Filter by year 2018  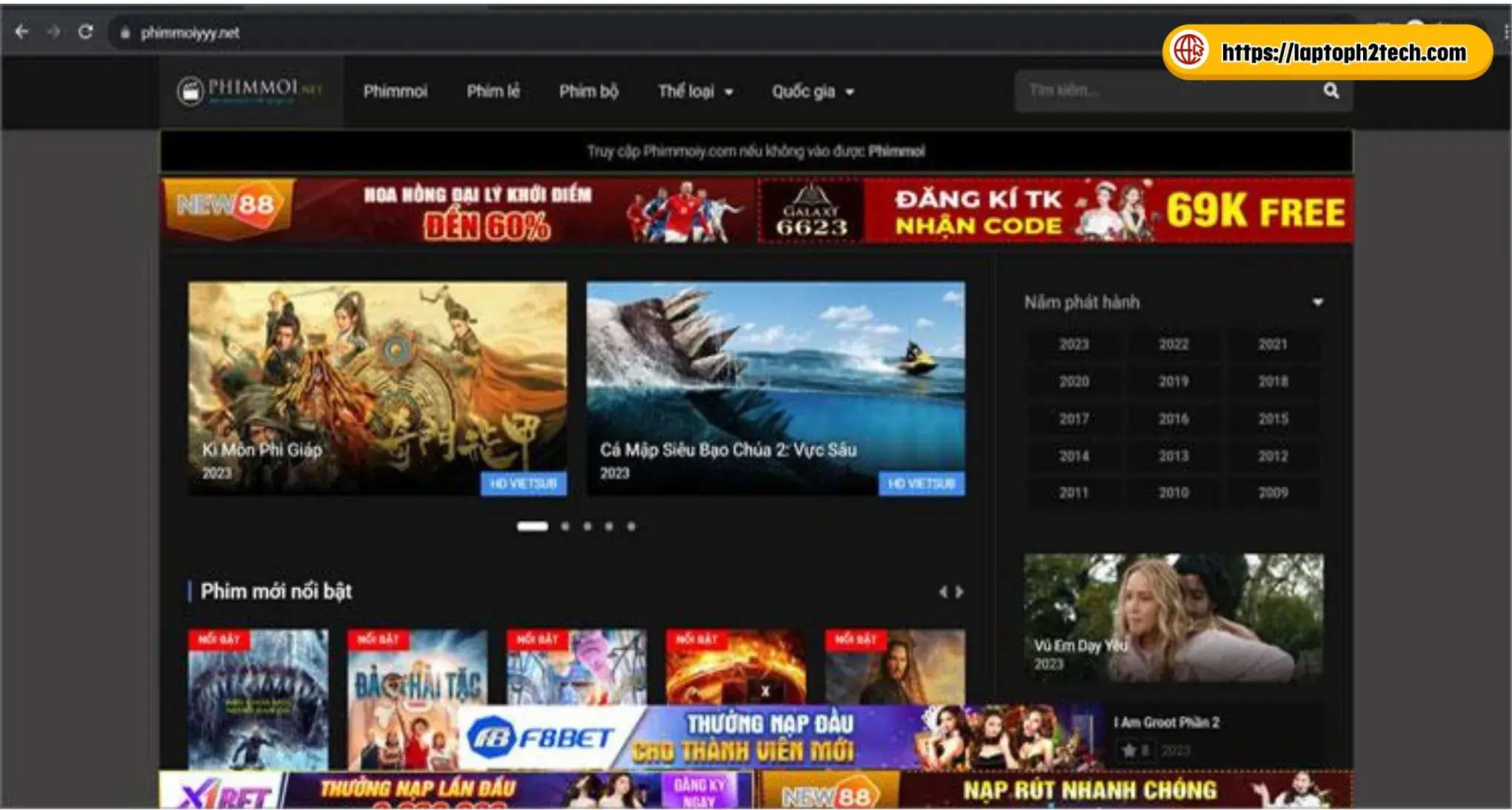pyautogui.click(x=1273, y=381)
